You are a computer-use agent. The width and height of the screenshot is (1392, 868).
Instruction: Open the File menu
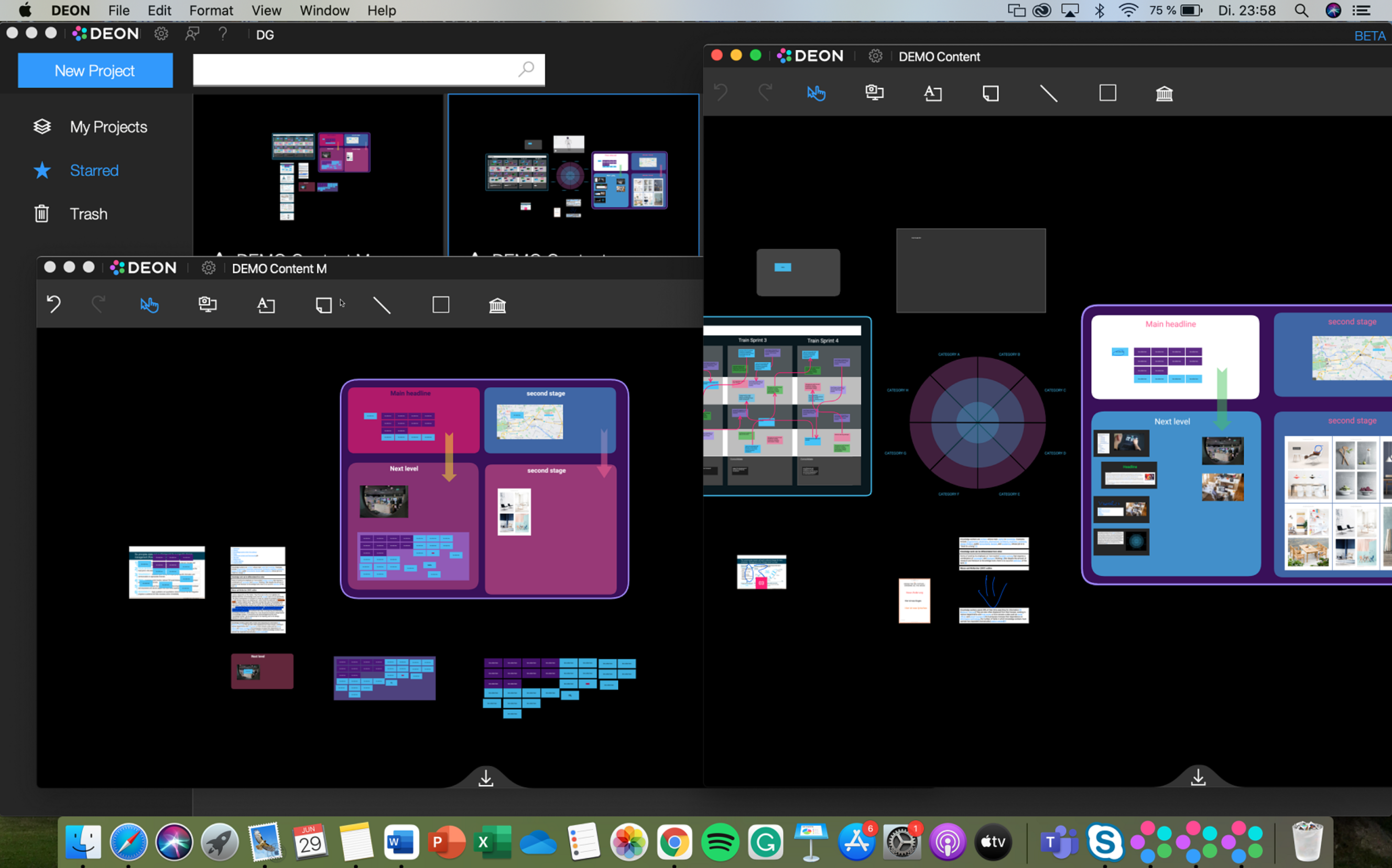pos(119,10)
